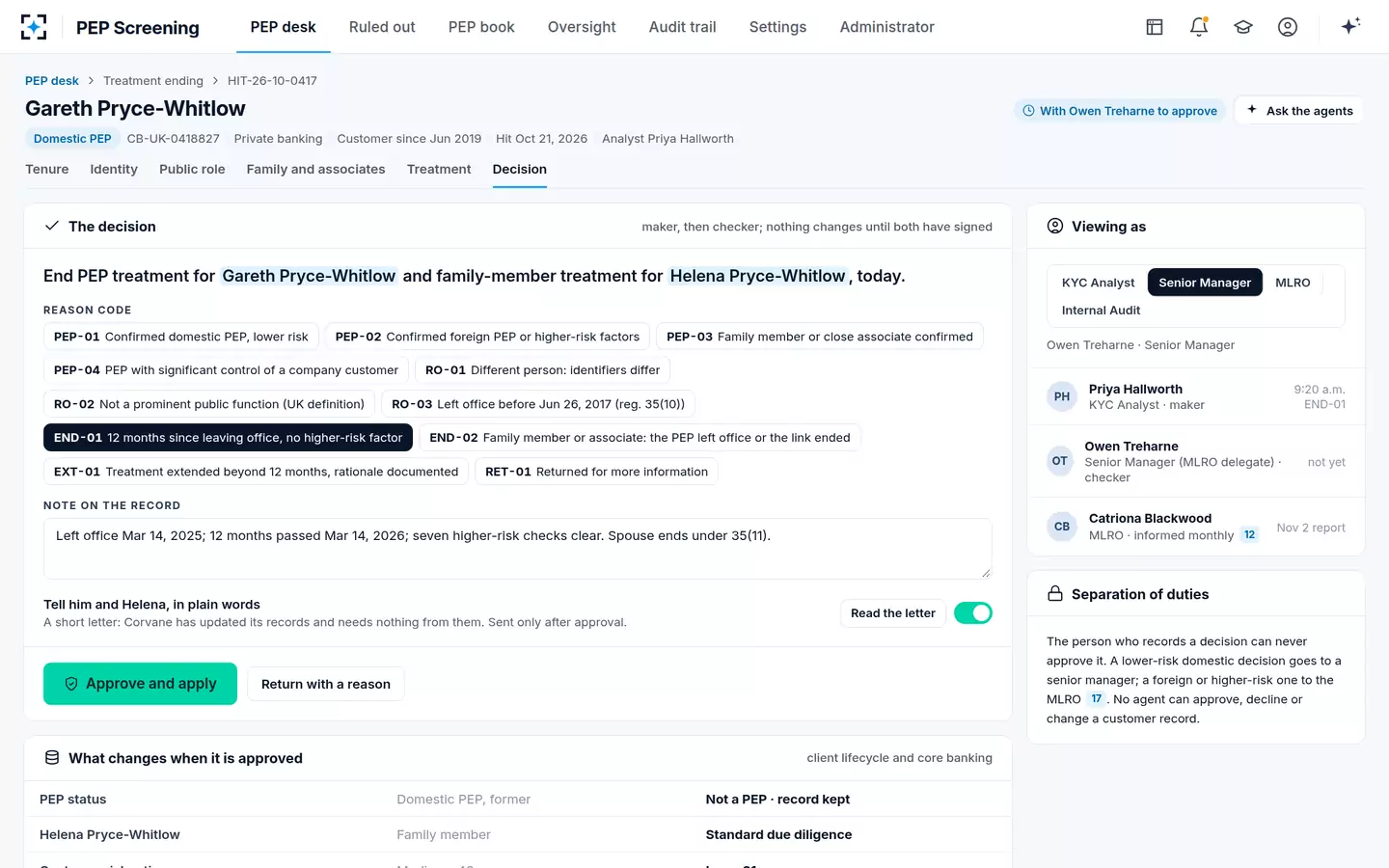
Task: Select reason code PEP-01 Confirmed domestic PEP
Action: click(181, 337)
